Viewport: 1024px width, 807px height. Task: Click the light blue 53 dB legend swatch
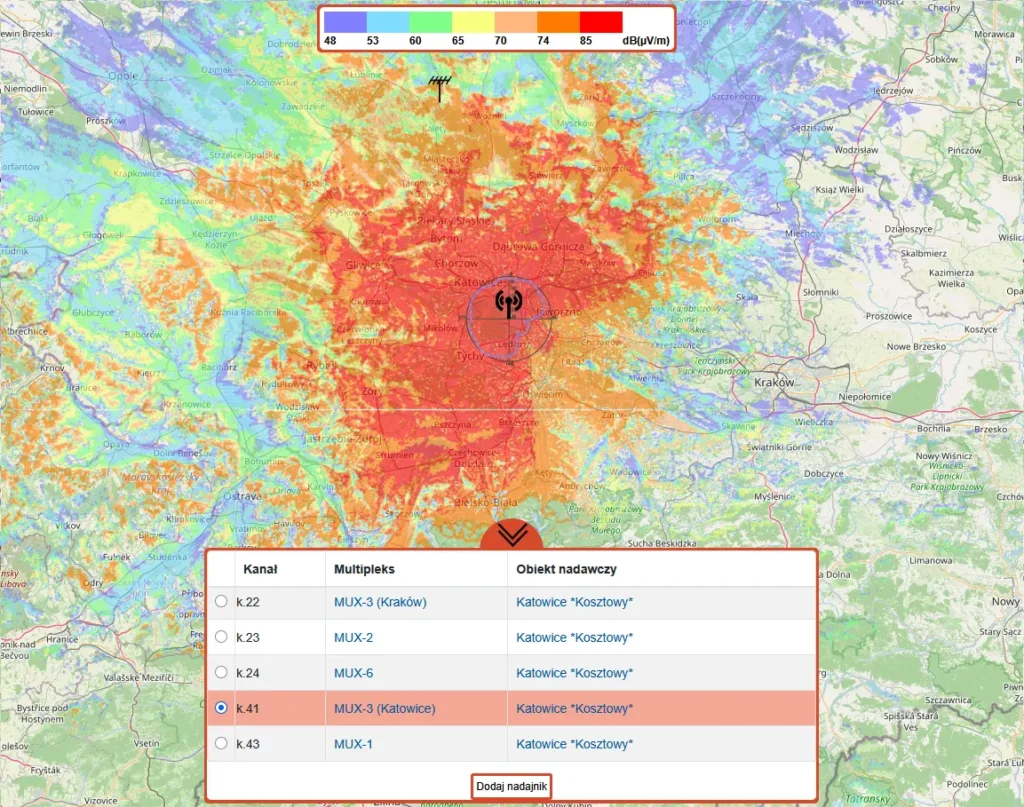pos(388,22)
